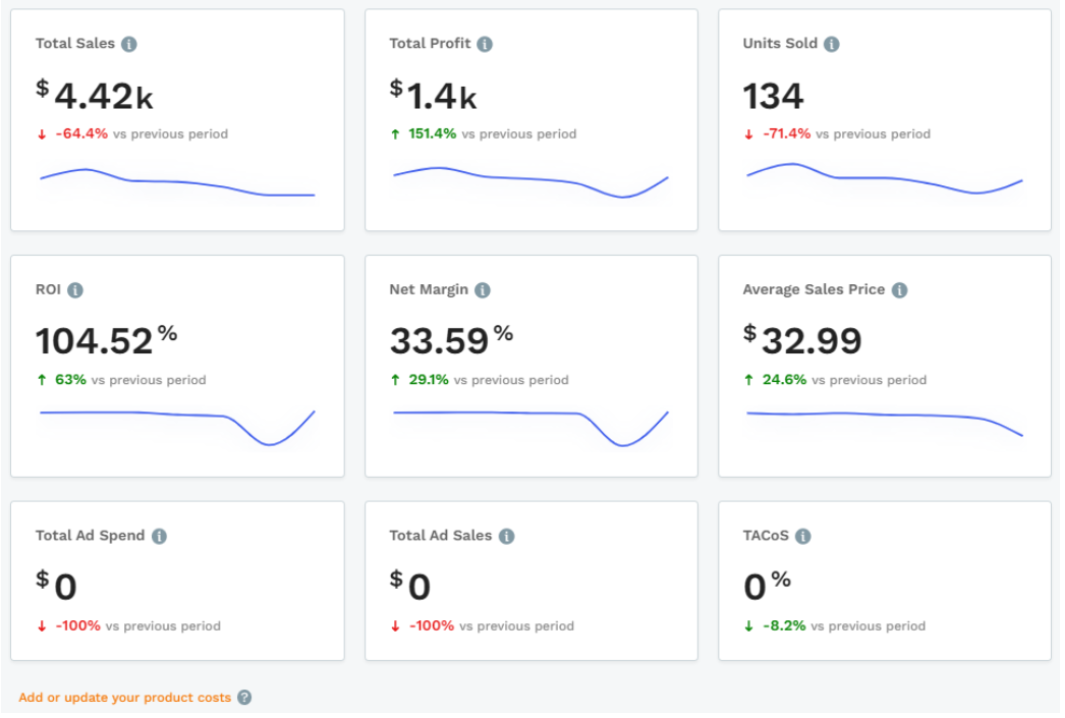This screenshot has width=1065, height=718.
Task: Select the $32.99 Average Sales Price value
Action: [x=803, y=340]
